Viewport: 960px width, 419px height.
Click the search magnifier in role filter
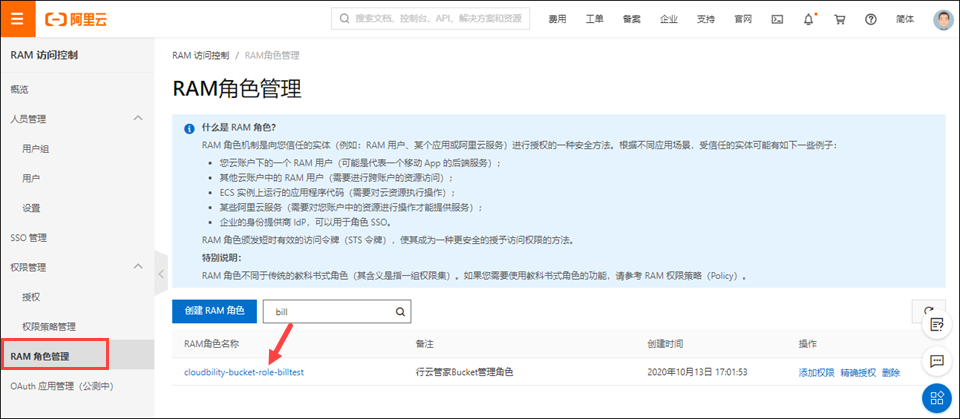(x=400, y=312)
